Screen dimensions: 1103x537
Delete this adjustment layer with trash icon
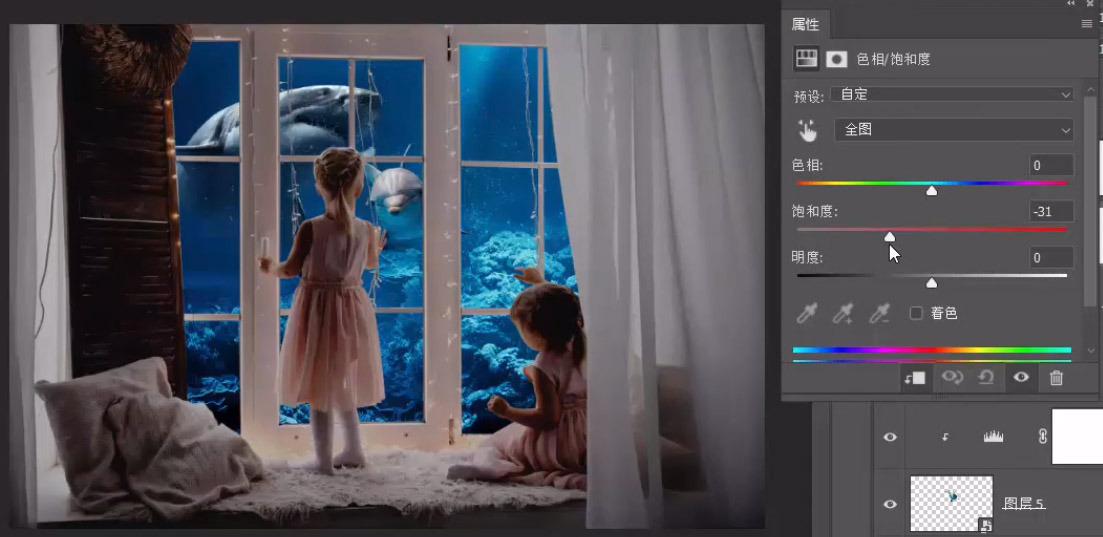(x=1056, y=378)
